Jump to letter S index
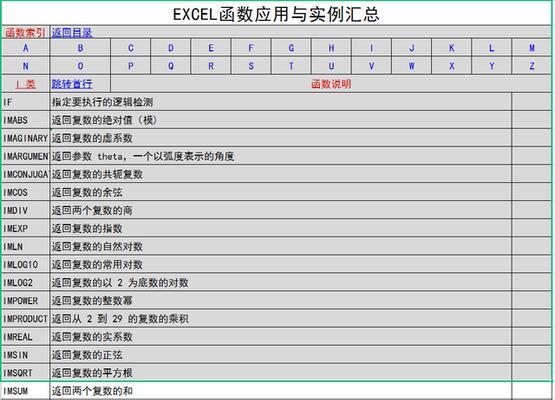Viewport: 555px width, 400px height. click(x=251, y=66)
